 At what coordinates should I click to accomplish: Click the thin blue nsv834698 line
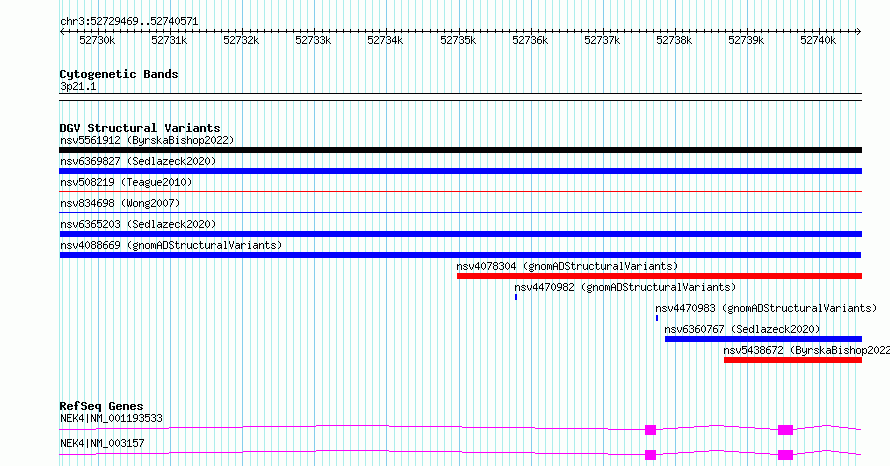[x=460, y=213]
